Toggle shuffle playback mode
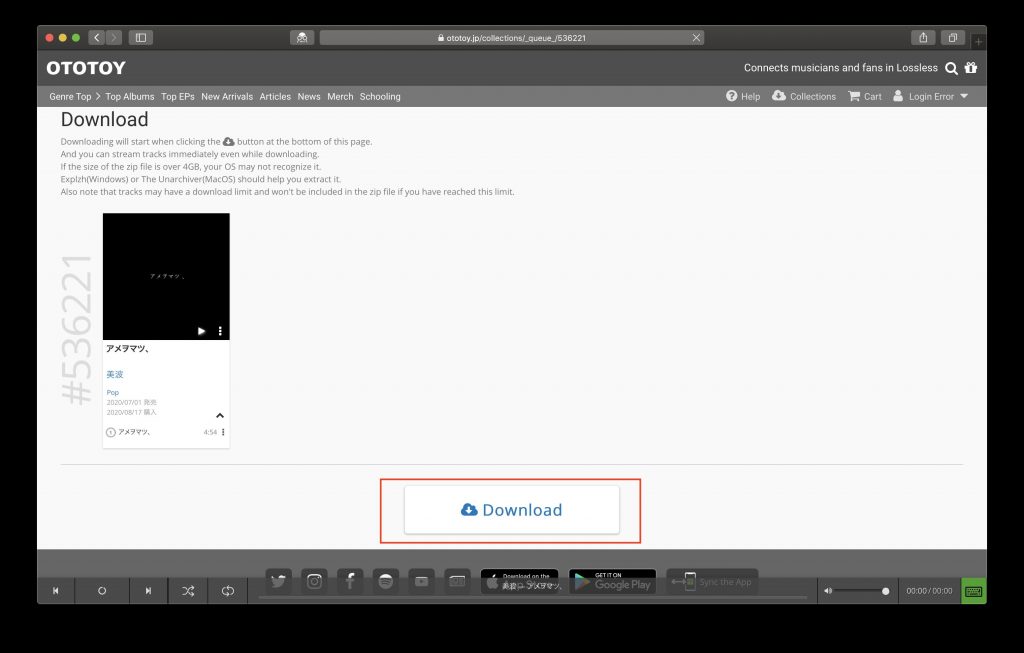Image resolution: width=1024 pixels, height=653 pixels. point(188,590)
